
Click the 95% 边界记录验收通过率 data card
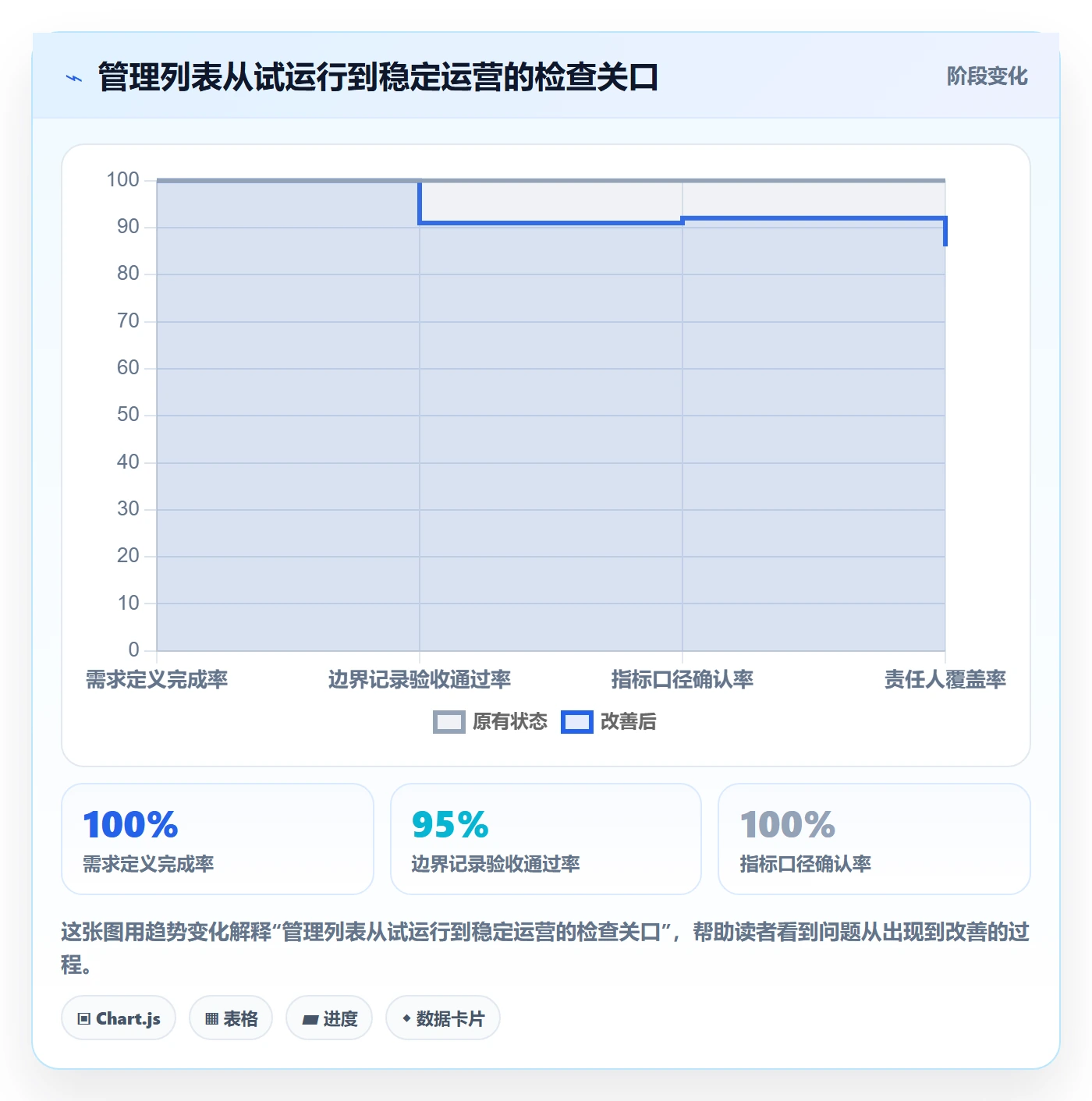point(546,839)
